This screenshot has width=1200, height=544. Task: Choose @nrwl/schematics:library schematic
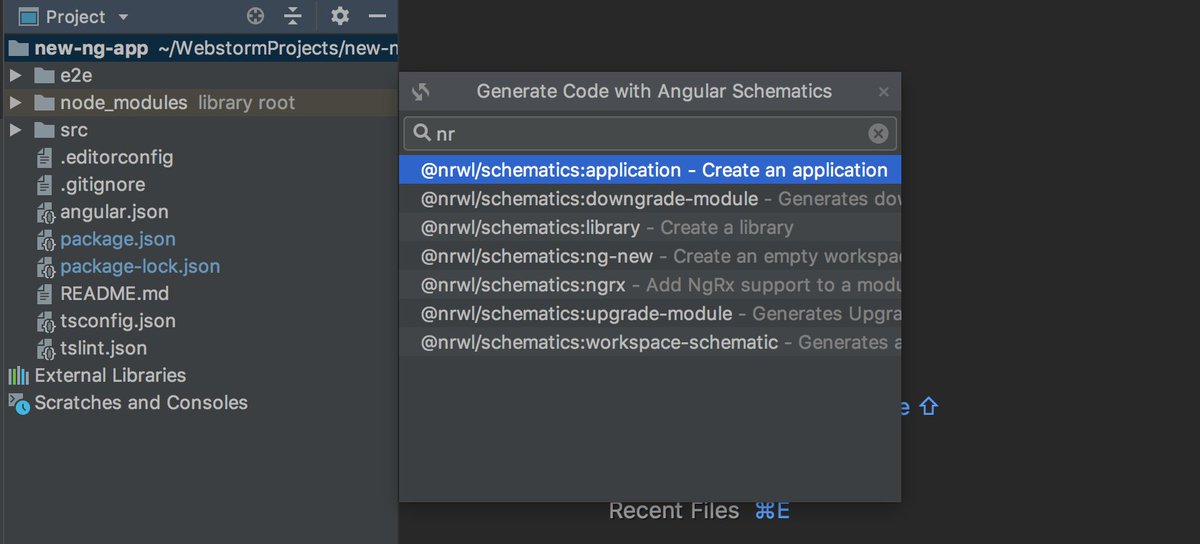650,227
